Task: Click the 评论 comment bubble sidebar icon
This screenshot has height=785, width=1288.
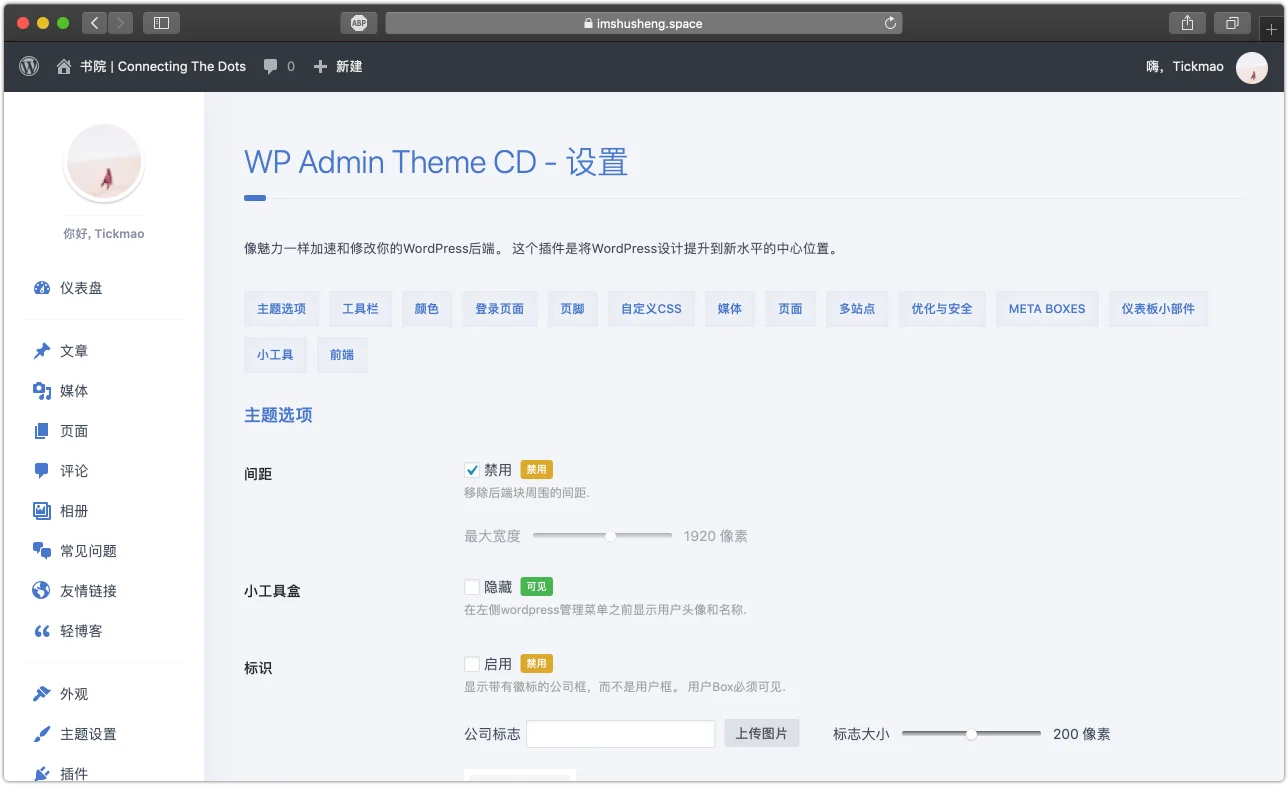Action: point(41,471)
